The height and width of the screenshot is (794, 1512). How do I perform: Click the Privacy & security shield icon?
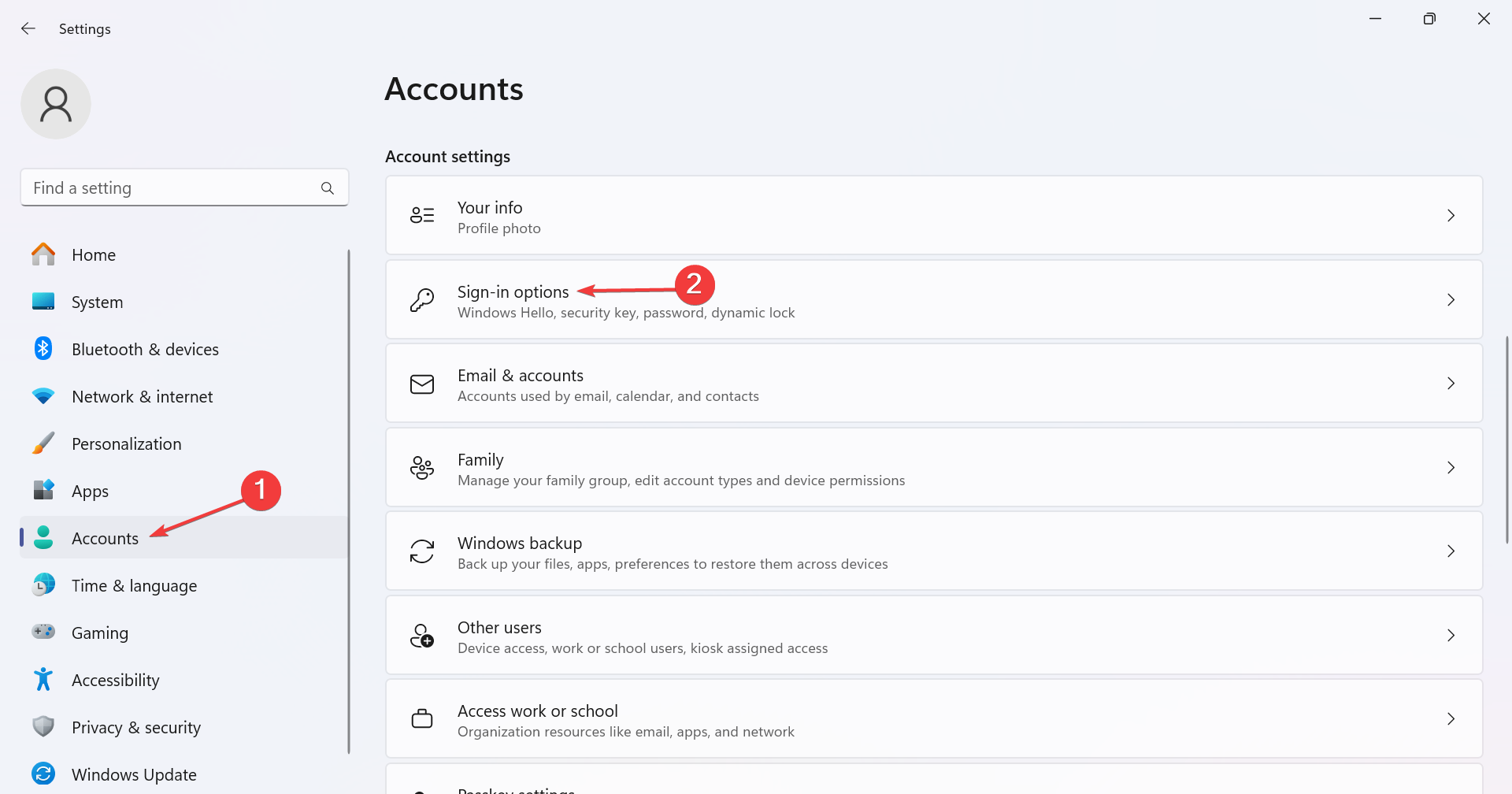[43, 726]
